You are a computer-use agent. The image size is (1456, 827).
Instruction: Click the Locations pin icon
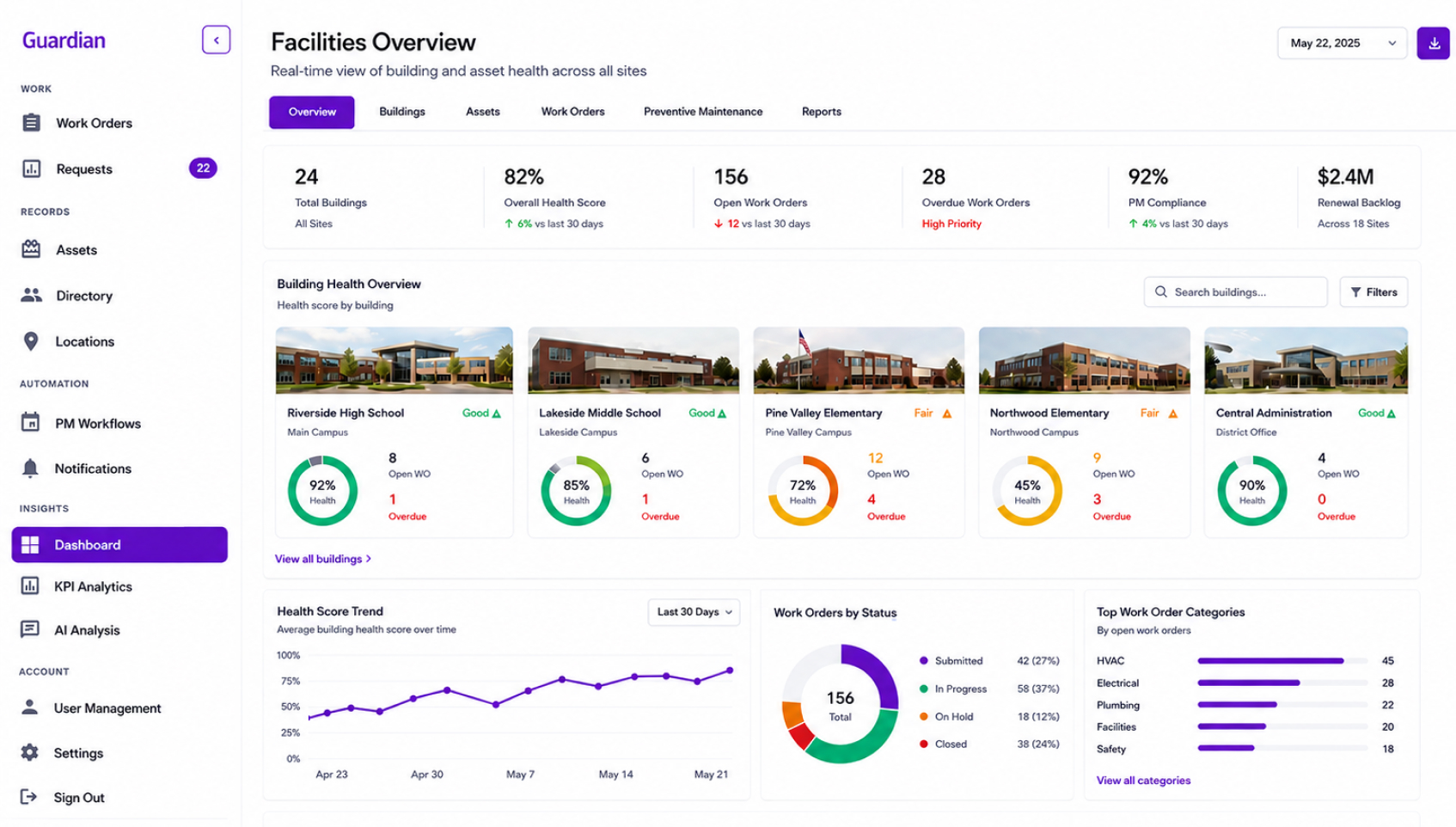pyautogui.click(x=31, y=341)
